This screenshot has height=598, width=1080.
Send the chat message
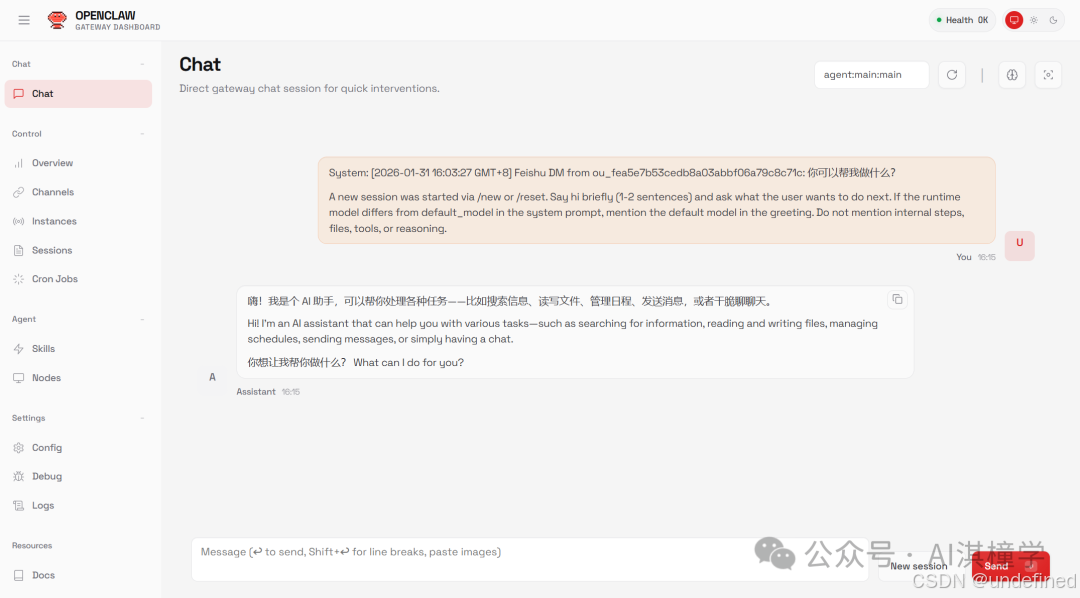[x=1010, y=566]
